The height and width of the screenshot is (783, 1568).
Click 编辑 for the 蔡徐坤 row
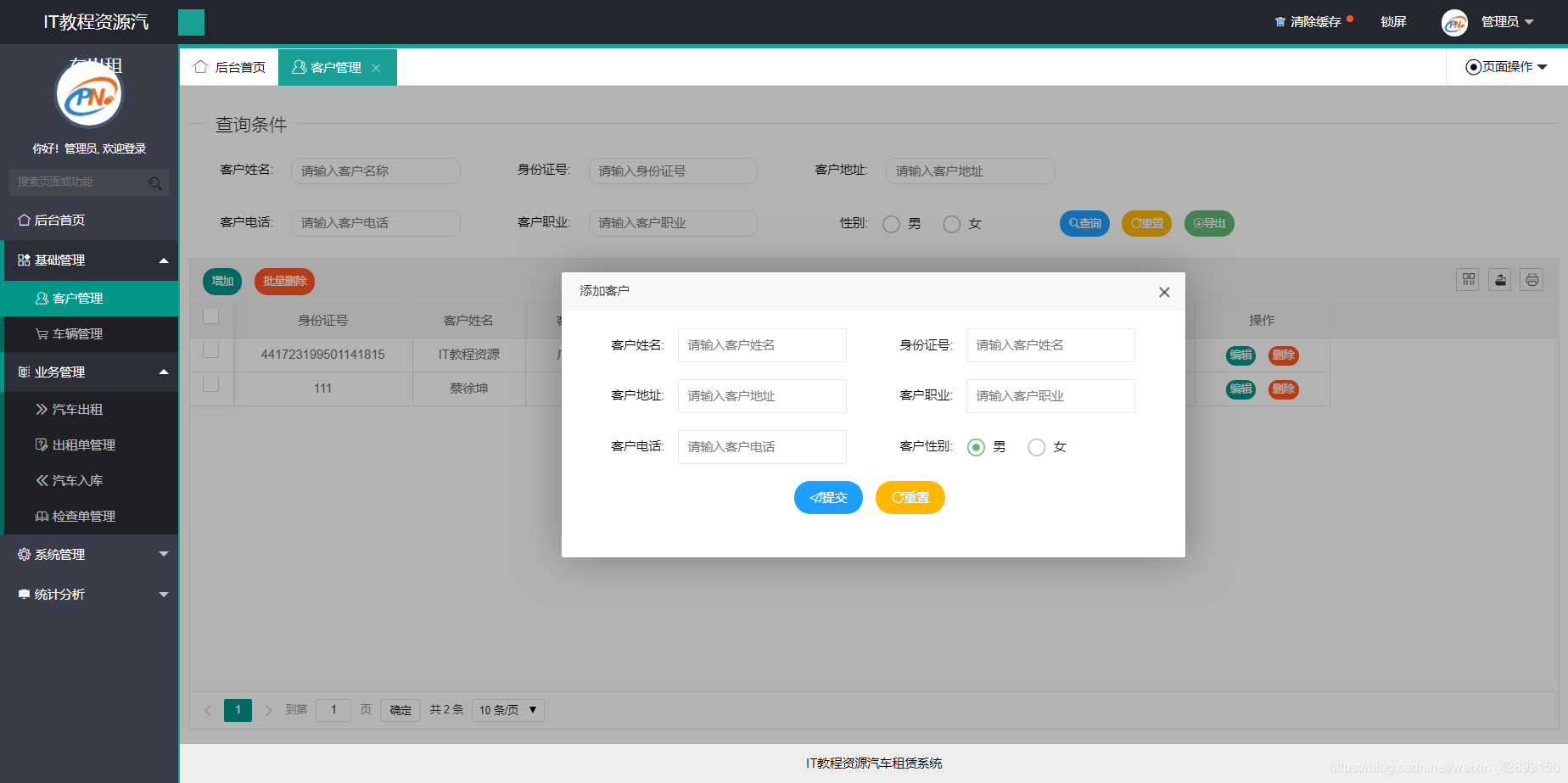click(1241, 389)
